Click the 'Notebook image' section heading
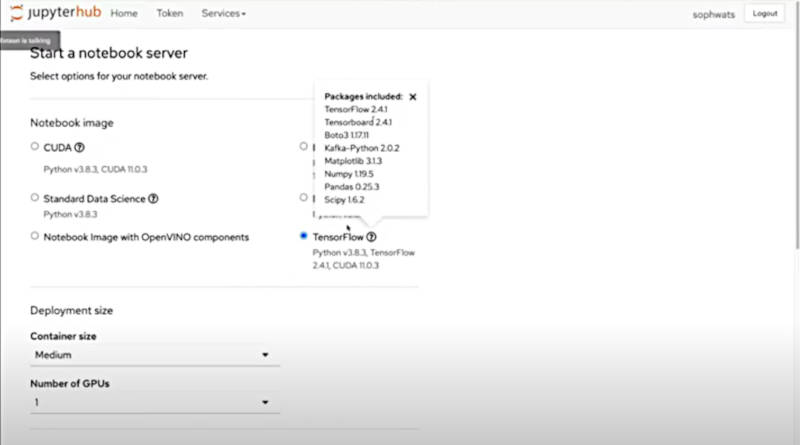The height and width of the screenshot is (445, 800). (x=71, y=123)
